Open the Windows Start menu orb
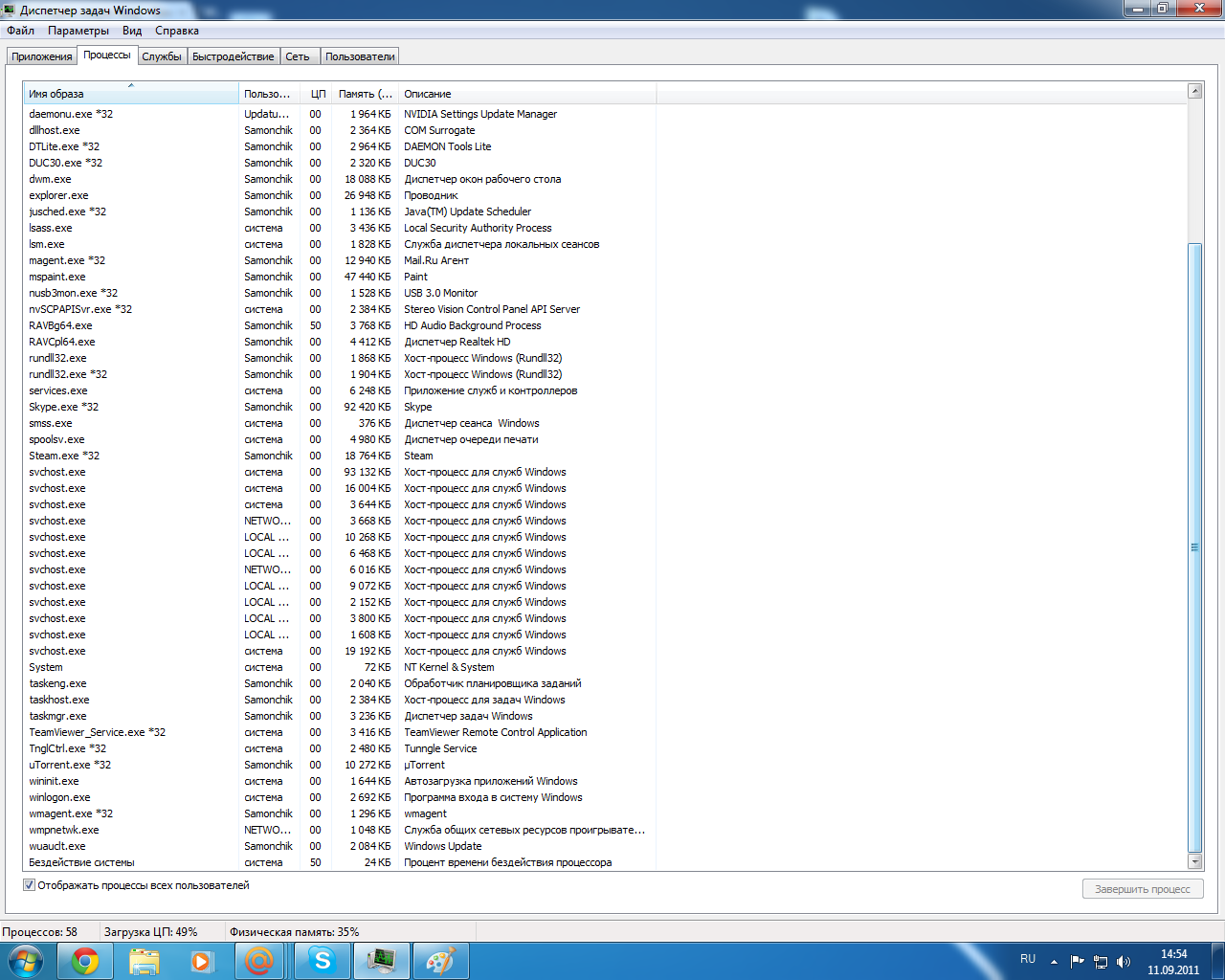Screen dimensions: 1225x980 tap(26, 960)
